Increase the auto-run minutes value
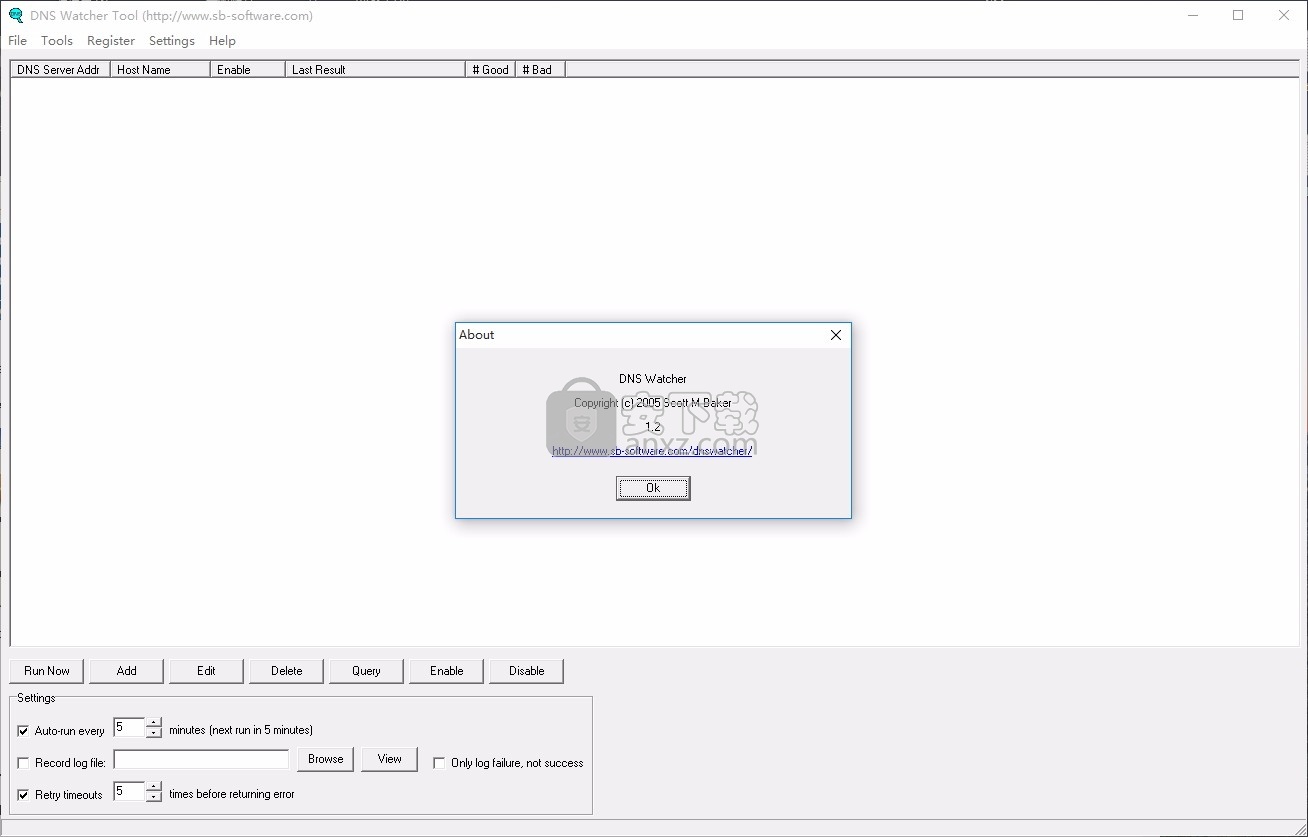1308x837 pixels. click(x=154, y=723)
